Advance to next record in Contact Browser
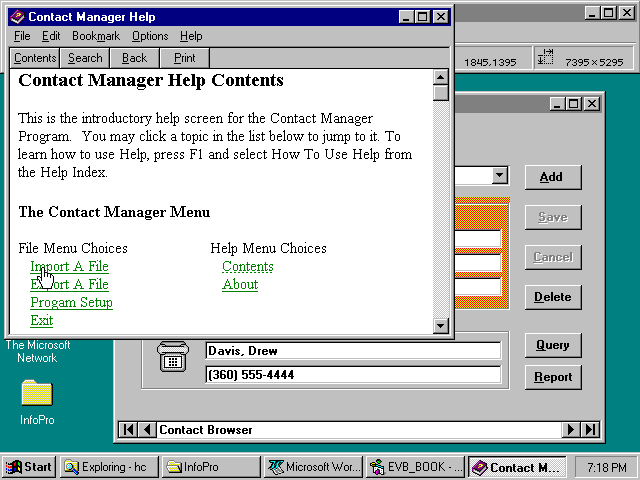Image resolution: width=640 pixels, height=480 pixels. point(571,430)
